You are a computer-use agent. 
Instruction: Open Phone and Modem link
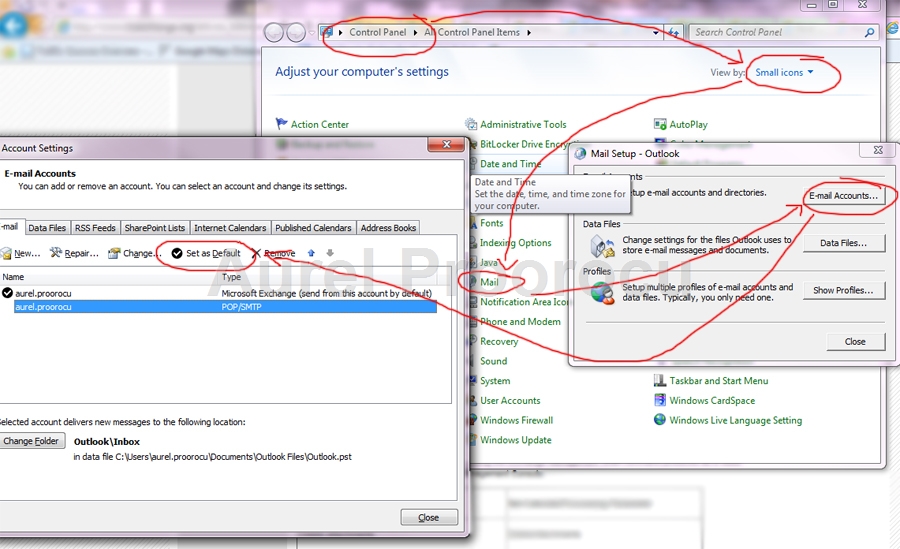(520, 322)
